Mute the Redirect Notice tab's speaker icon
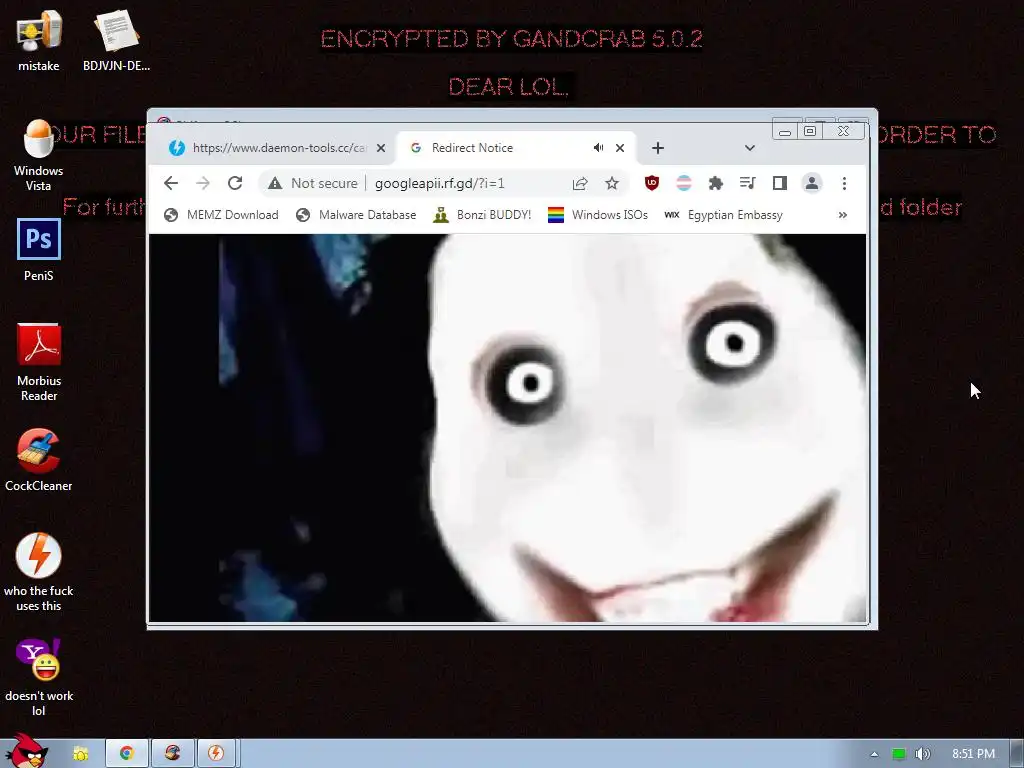This screenshot has width=1024, height=768. 598,148
